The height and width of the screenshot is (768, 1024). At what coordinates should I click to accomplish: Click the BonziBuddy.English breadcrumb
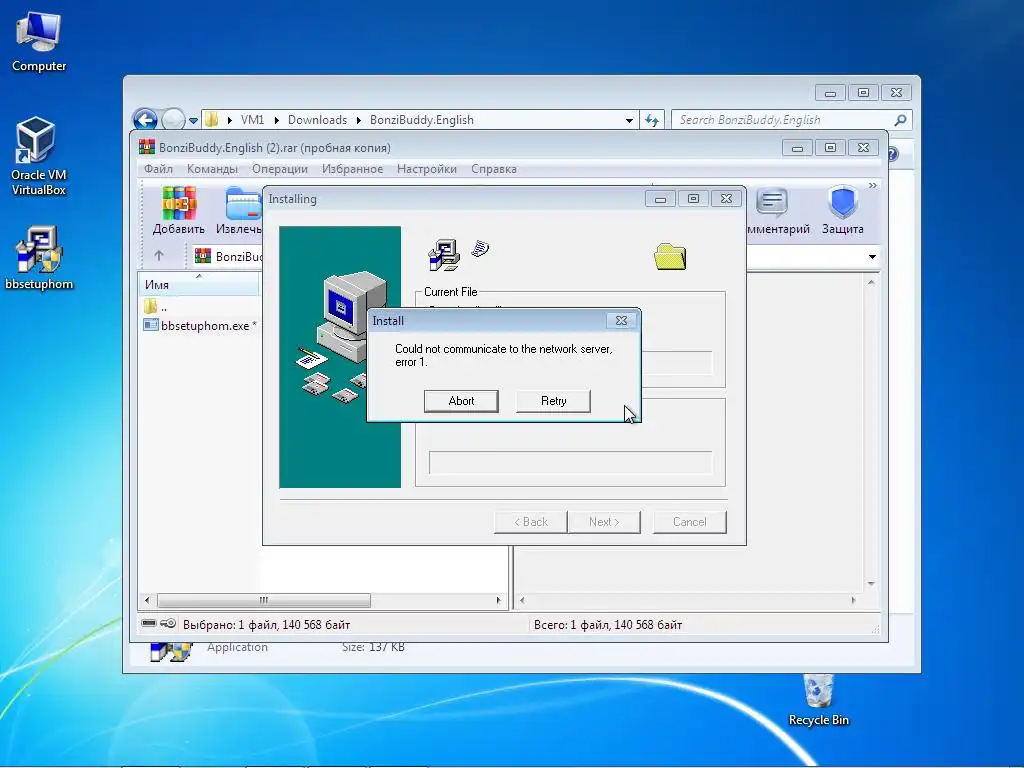coord(422,120)
